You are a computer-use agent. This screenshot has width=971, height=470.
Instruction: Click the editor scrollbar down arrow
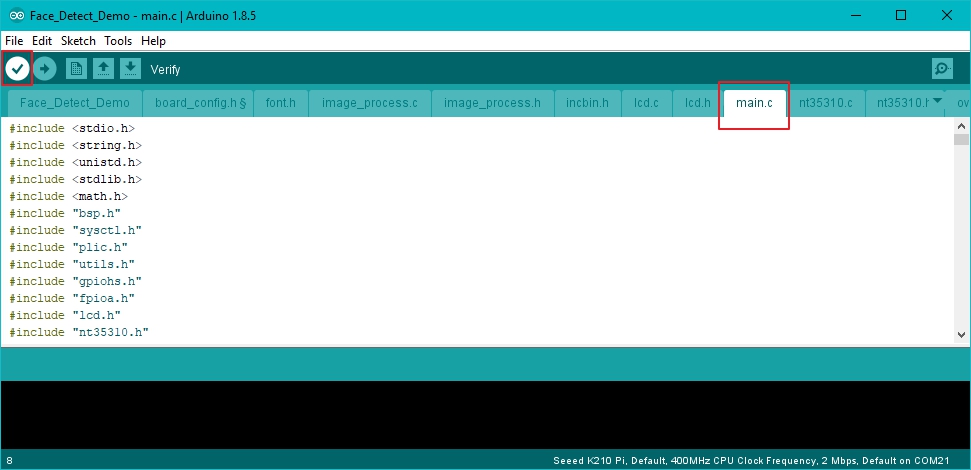click(x=961, y=334)
